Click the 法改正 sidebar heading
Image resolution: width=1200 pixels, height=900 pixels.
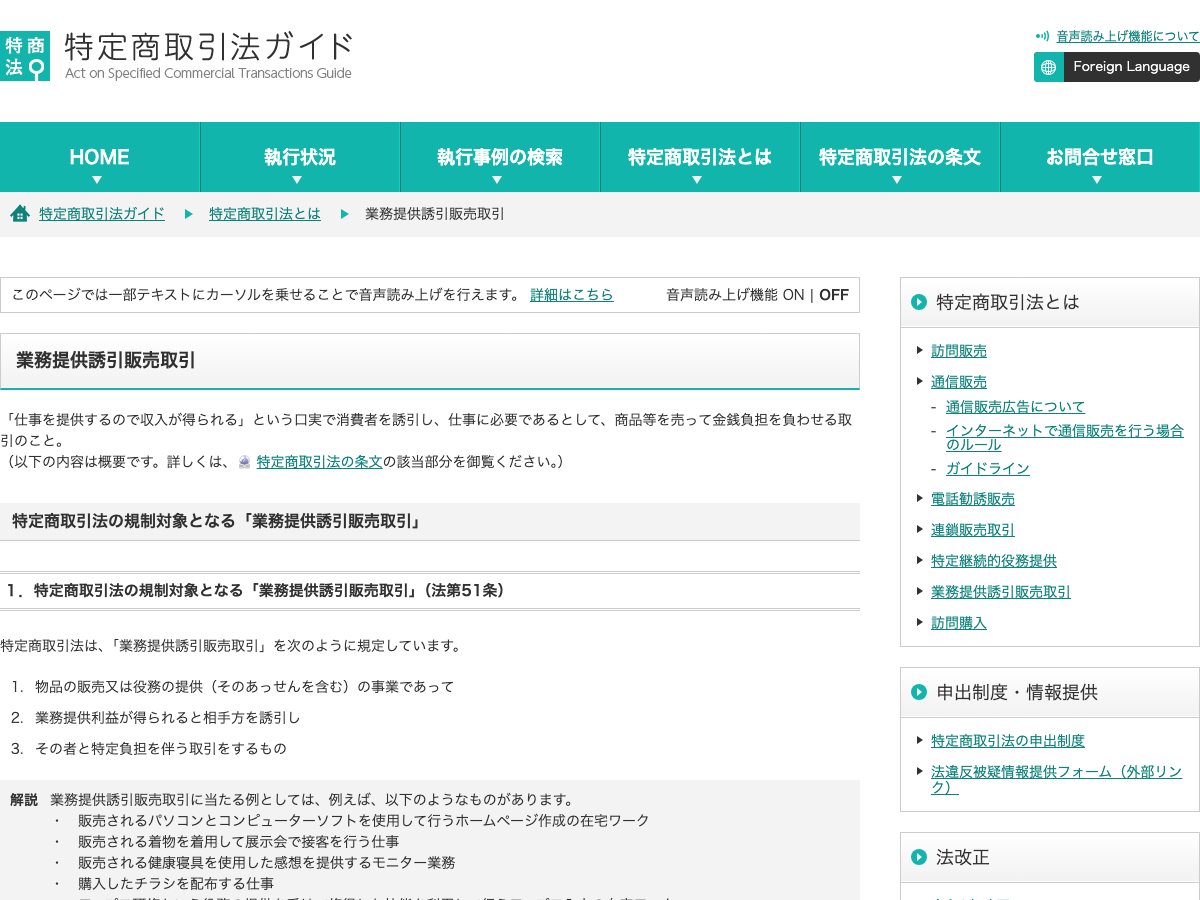[963, 857]
